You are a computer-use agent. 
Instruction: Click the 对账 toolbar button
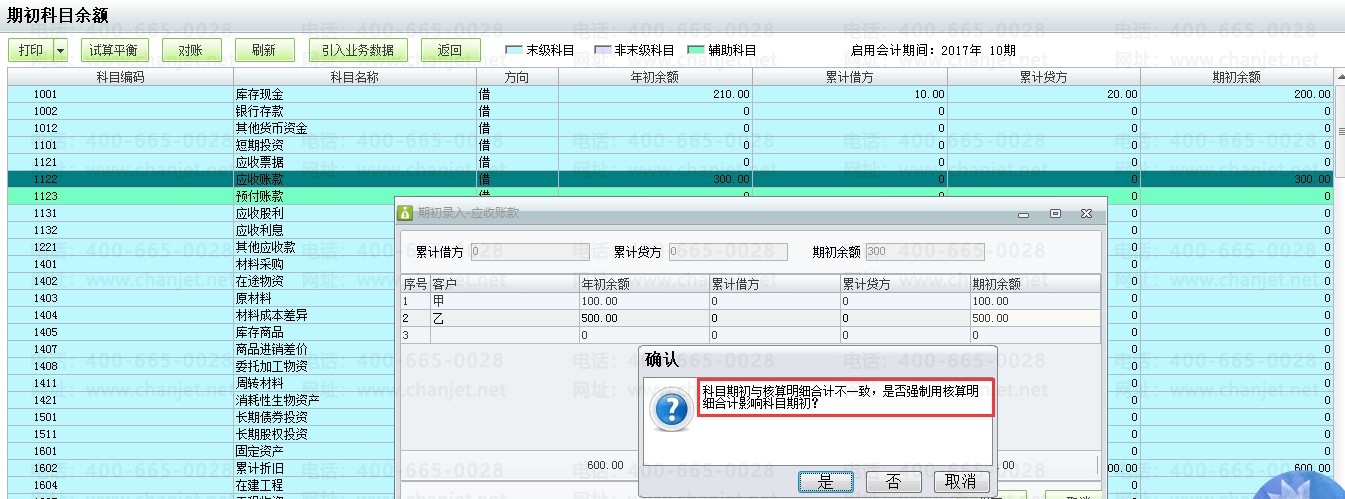[192, 50]
